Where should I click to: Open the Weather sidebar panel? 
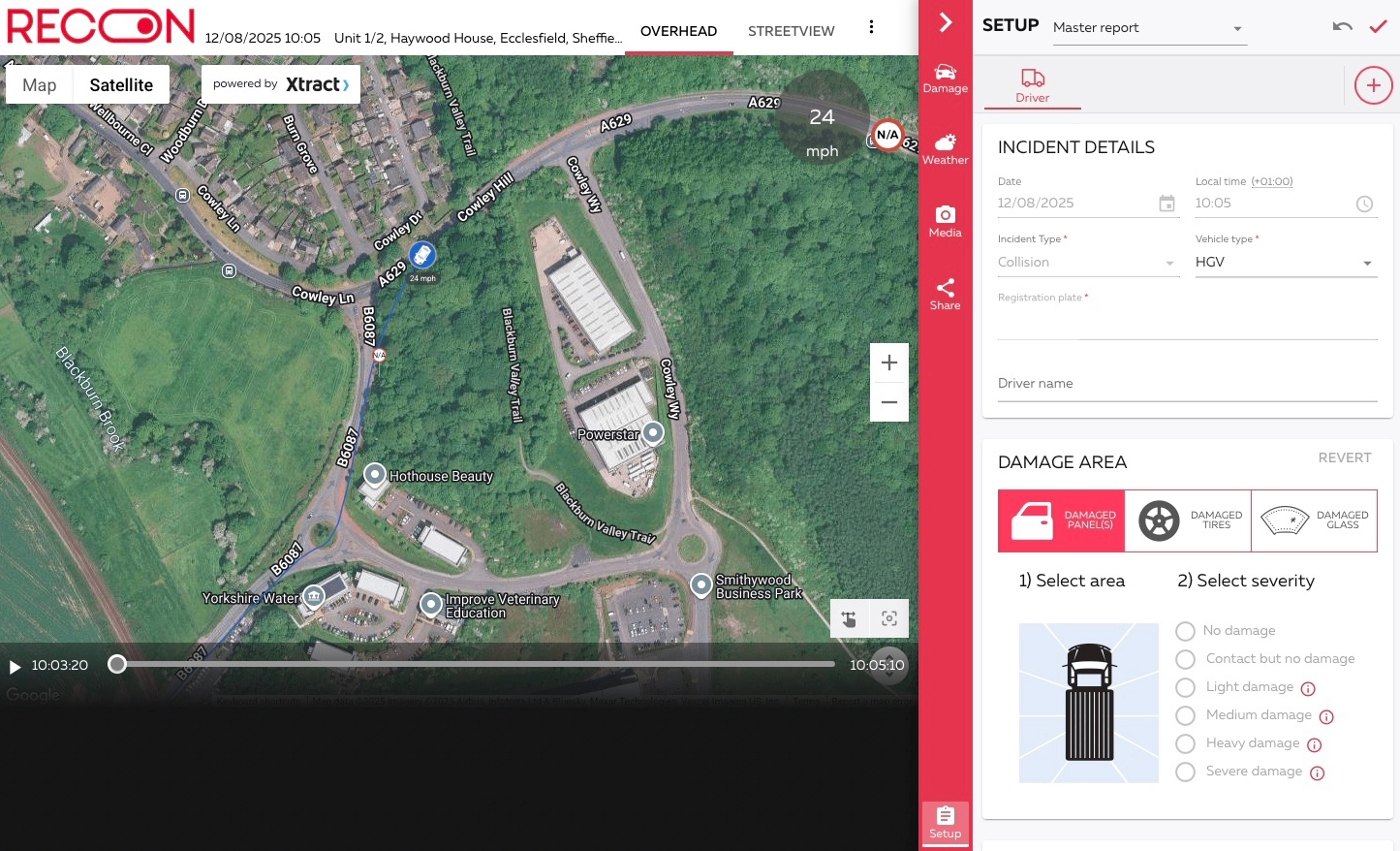945,149
